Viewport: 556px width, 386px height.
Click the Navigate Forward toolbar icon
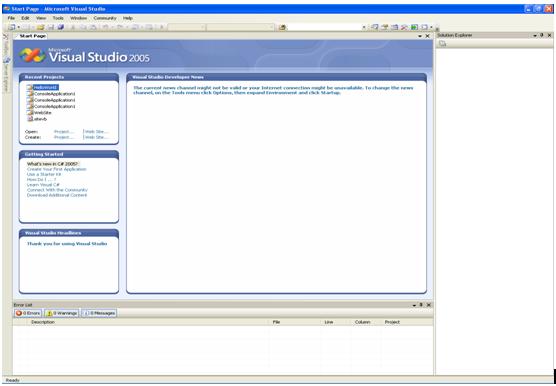[x=149, y=27]
